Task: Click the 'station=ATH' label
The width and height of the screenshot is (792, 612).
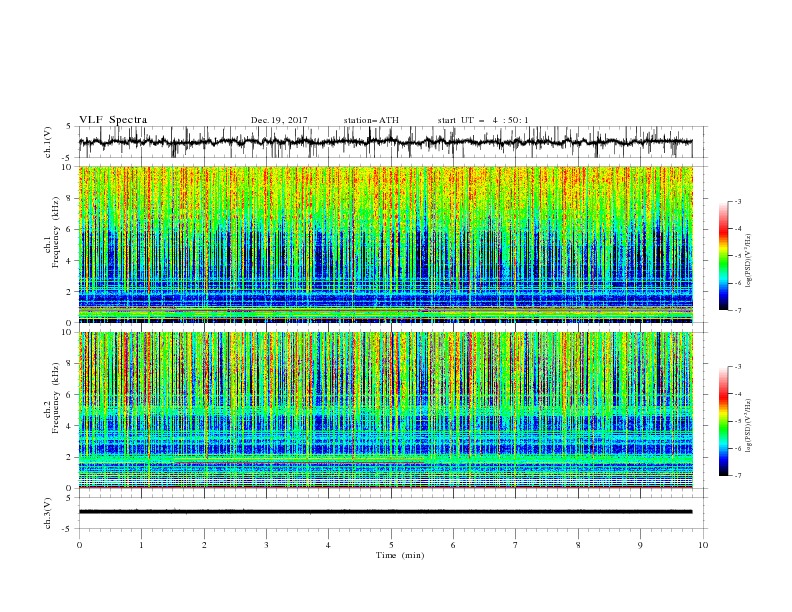Action: [x=371, y=120]
